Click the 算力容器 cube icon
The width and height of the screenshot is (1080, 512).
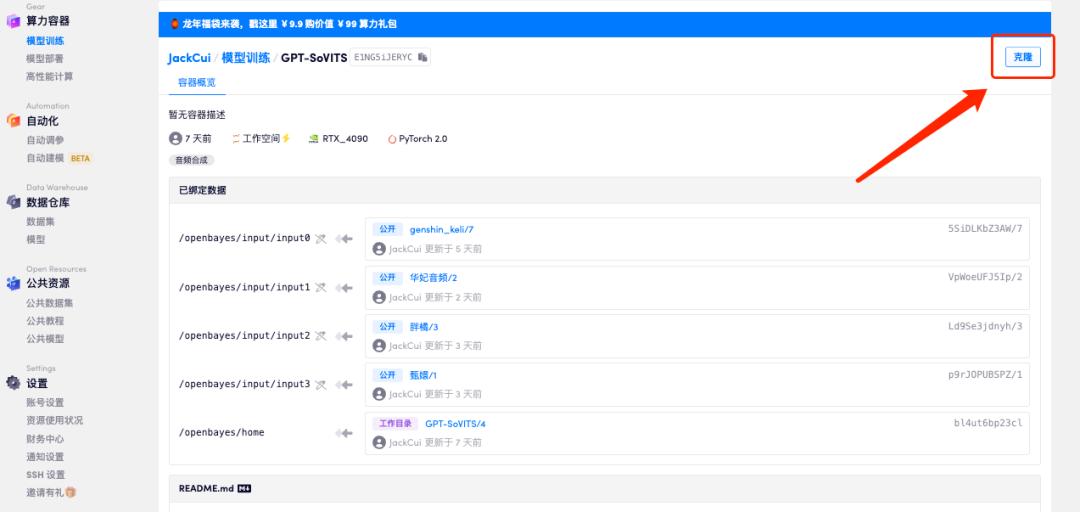(x=13, y=21)
